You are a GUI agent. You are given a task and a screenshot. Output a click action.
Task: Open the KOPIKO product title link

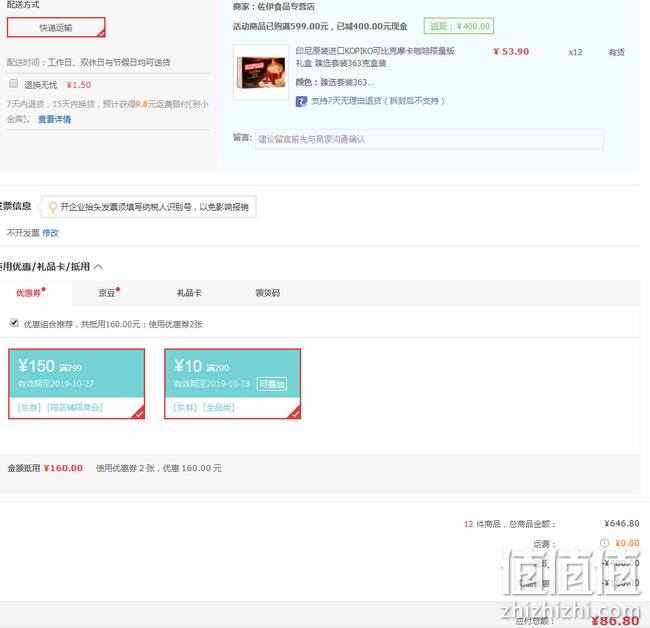pos(375,57)
